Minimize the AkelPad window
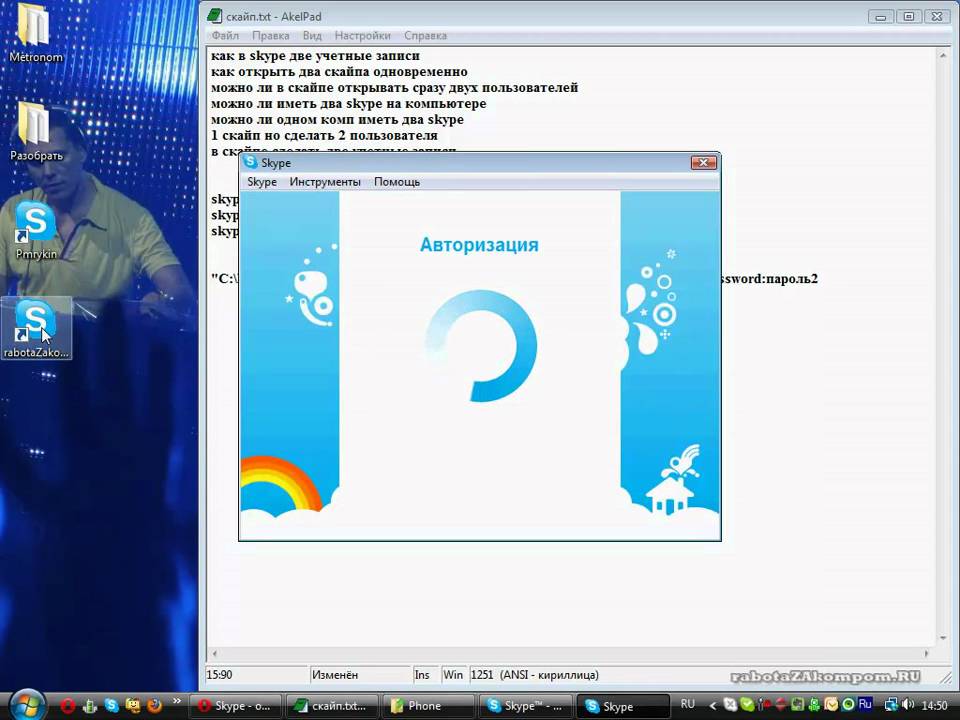This screenshot has width=960, height=720. click(x=881, y=17)
